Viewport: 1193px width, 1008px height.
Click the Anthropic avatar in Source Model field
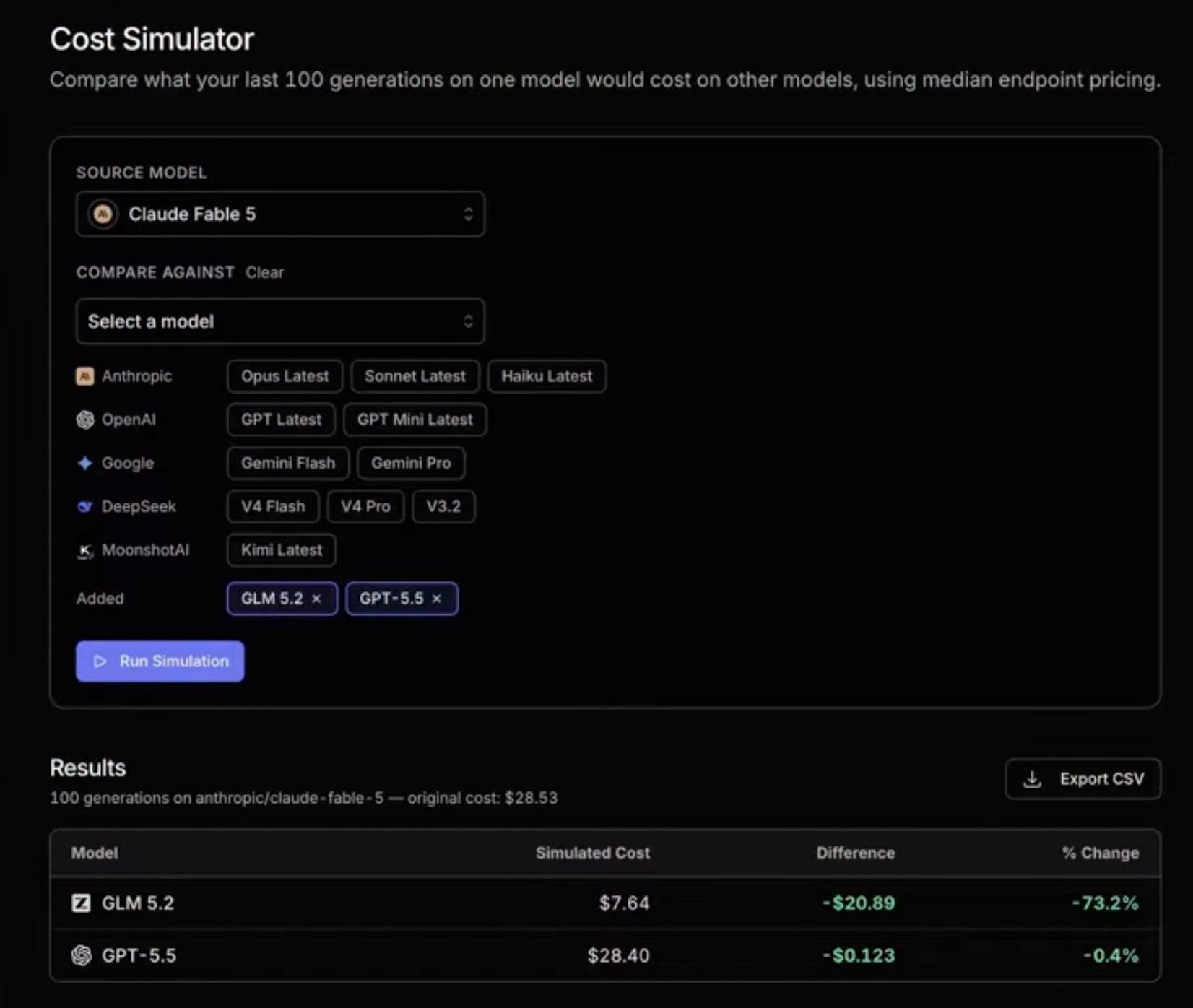pos(103,214)
